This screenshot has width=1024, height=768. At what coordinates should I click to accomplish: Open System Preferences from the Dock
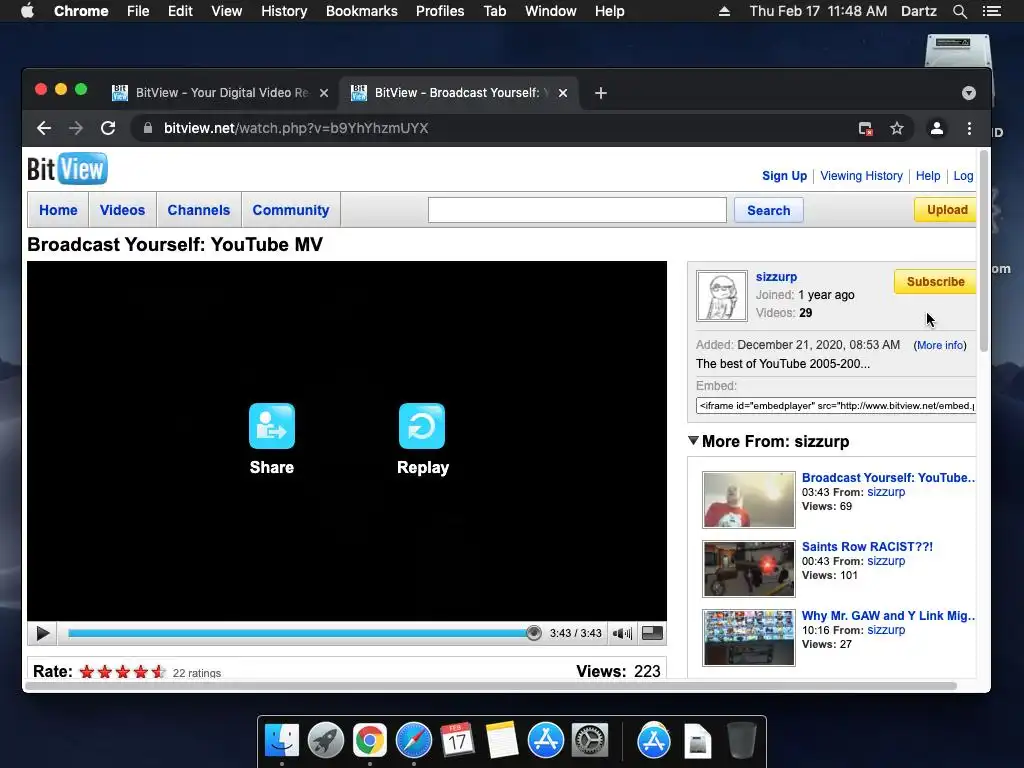[590, 741]
